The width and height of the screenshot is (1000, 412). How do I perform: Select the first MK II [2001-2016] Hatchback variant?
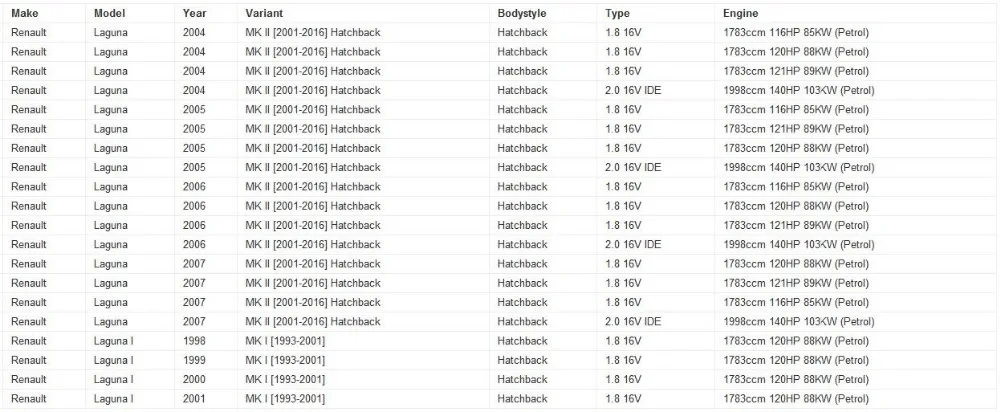(312, 33)
